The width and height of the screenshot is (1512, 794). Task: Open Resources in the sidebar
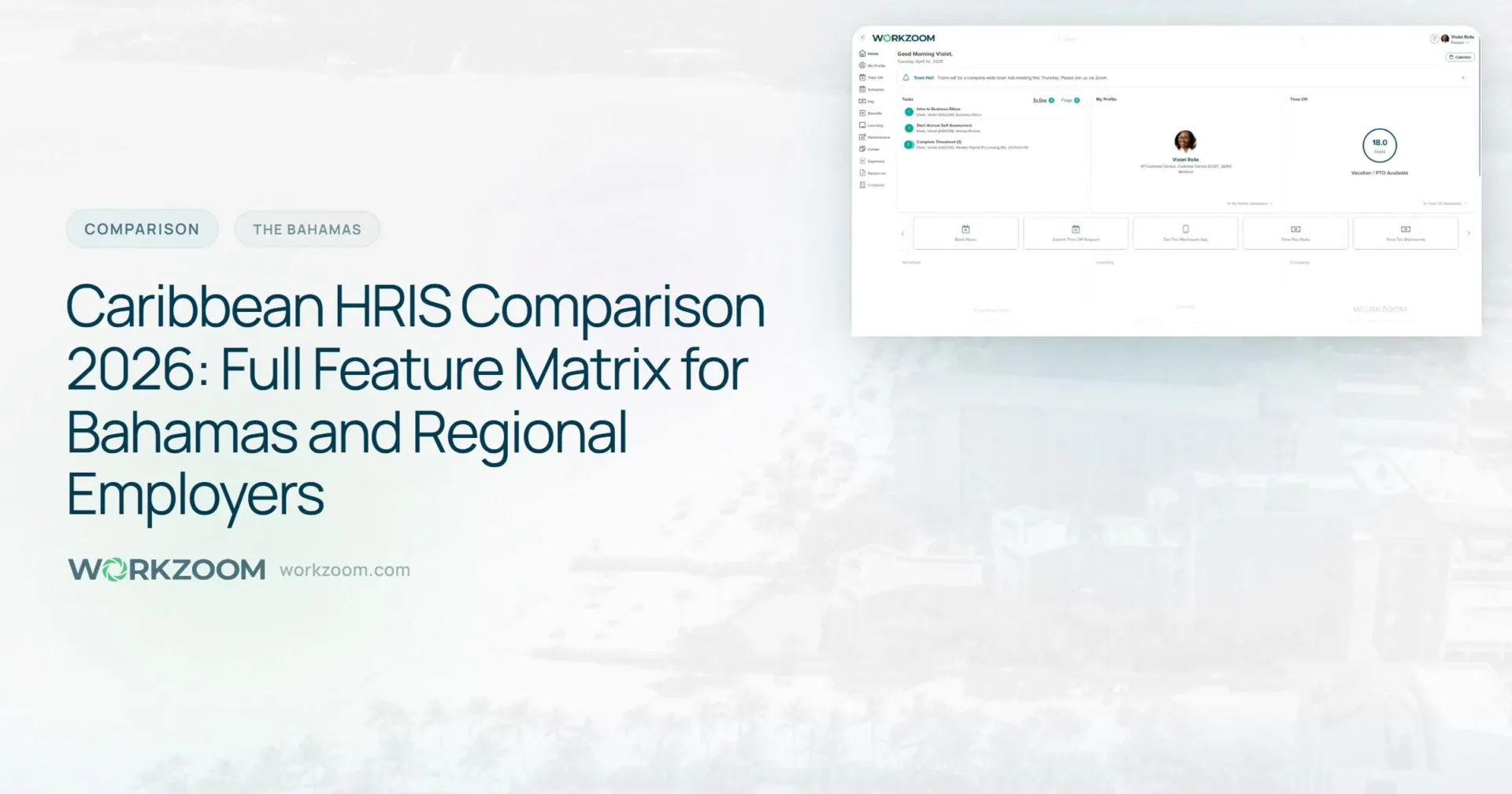873,173
